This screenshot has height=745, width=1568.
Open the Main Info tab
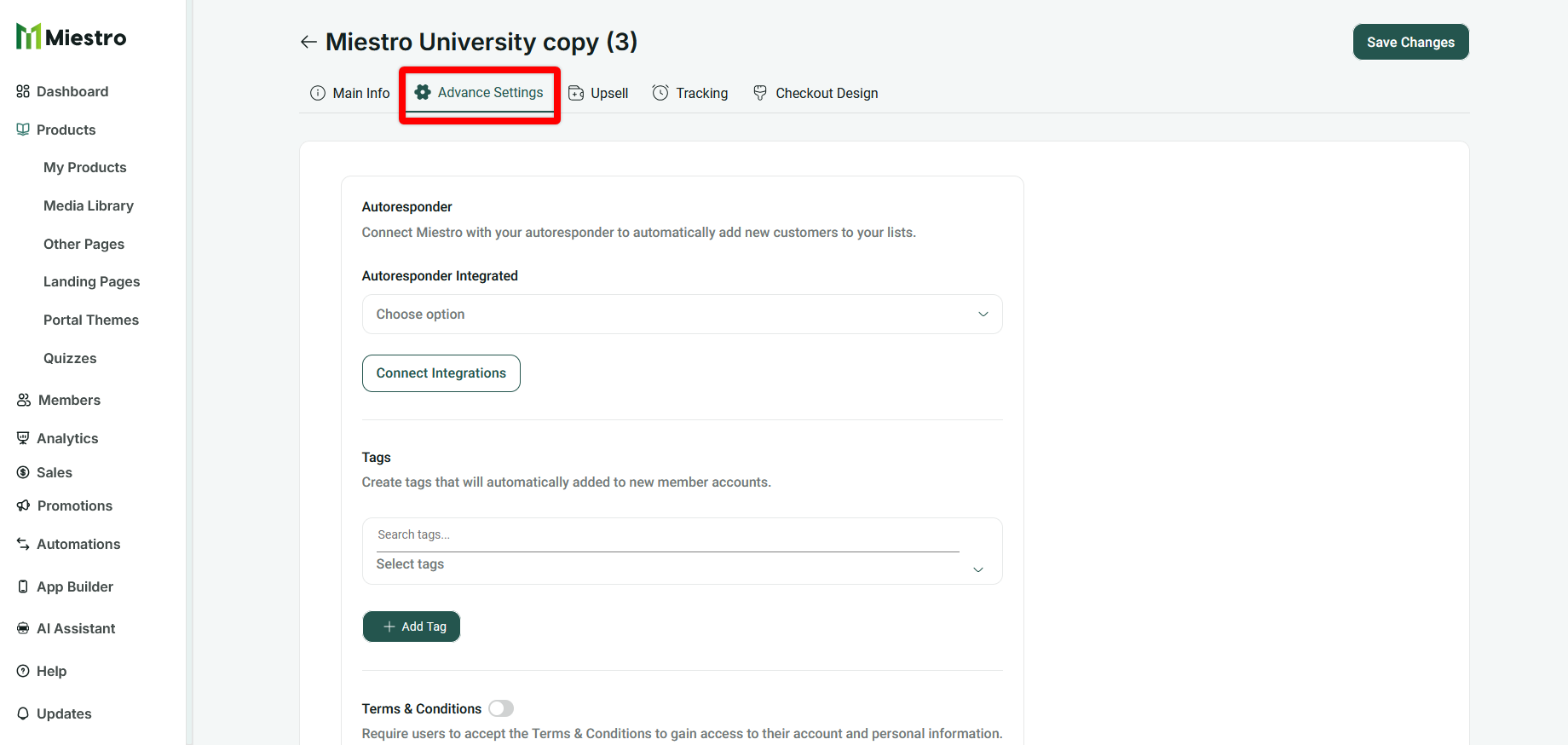click(x=350, y=93)
